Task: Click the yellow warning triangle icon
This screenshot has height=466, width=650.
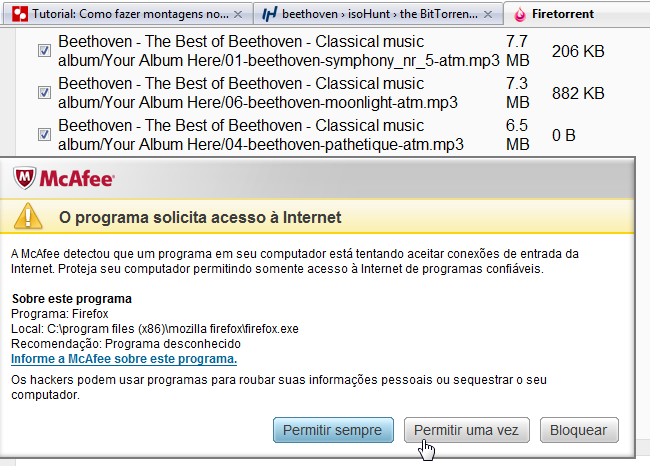Action: pos(28,216)
